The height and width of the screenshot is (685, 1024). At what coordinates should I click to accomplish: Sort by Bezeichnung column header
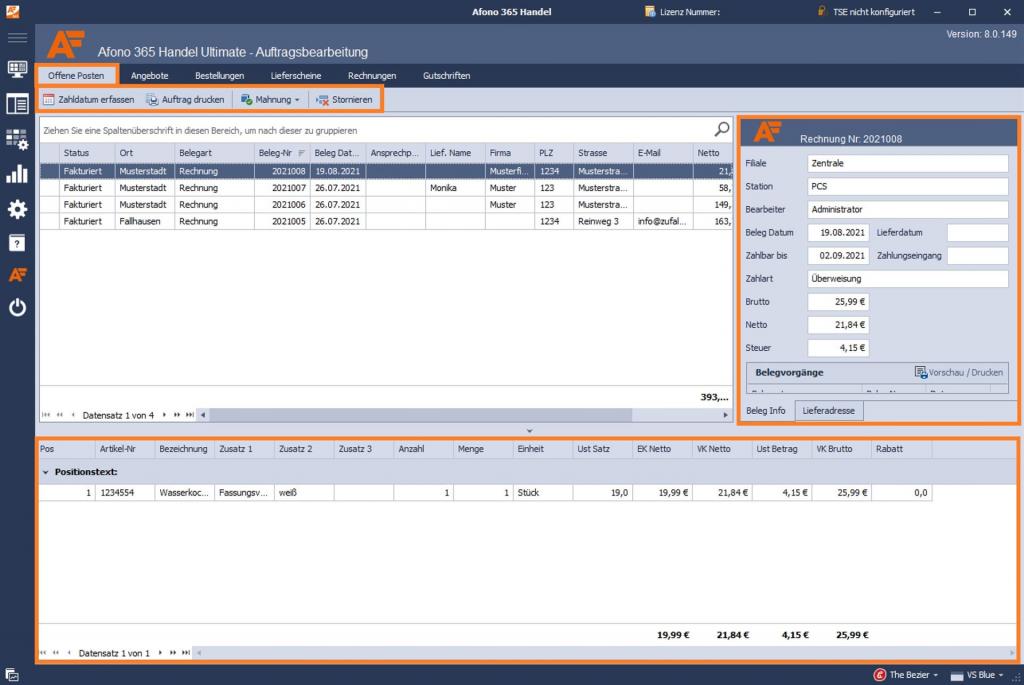184,449
